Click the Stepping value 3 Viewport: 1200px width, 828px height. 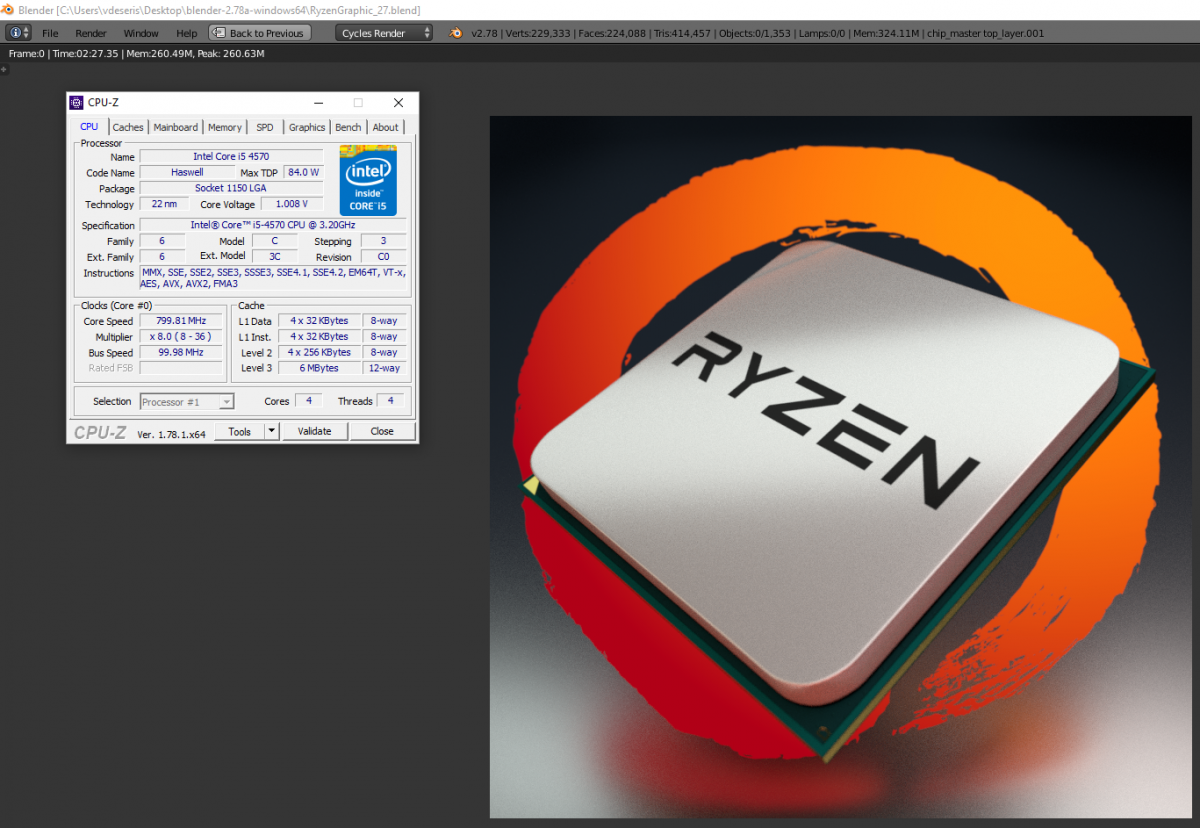[383, 241]
